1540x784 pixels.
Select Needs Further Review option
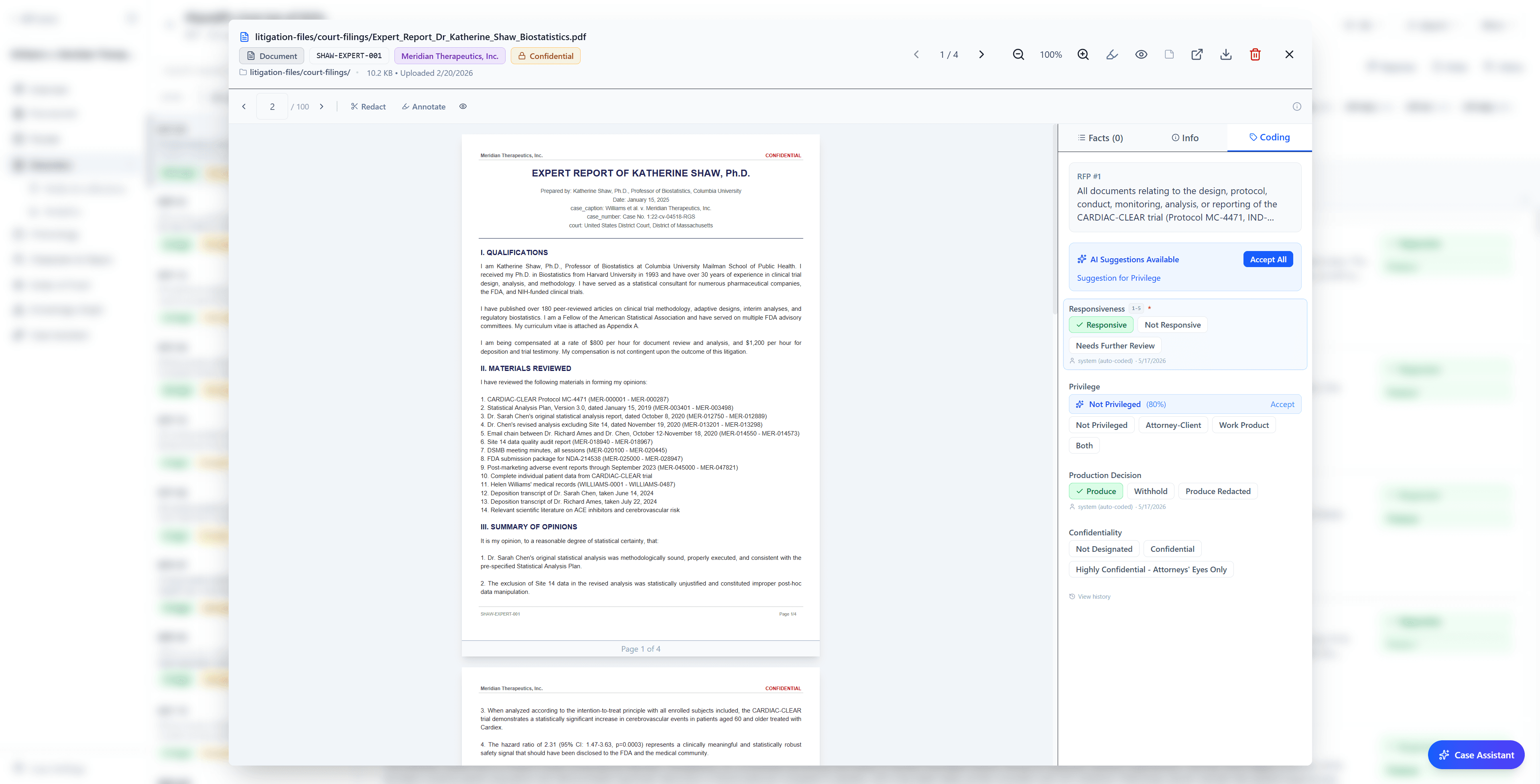[x=1115, y=345]
